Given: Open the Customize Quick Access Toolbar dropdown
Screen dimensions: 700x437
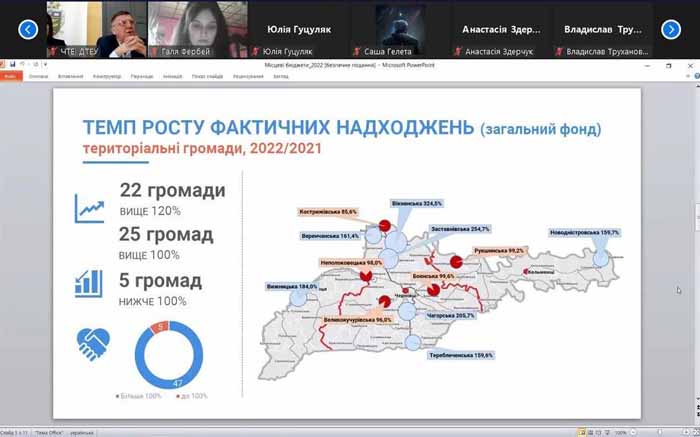Looking at the screenshot, I should pyautogui.click(x=45, y=65).
